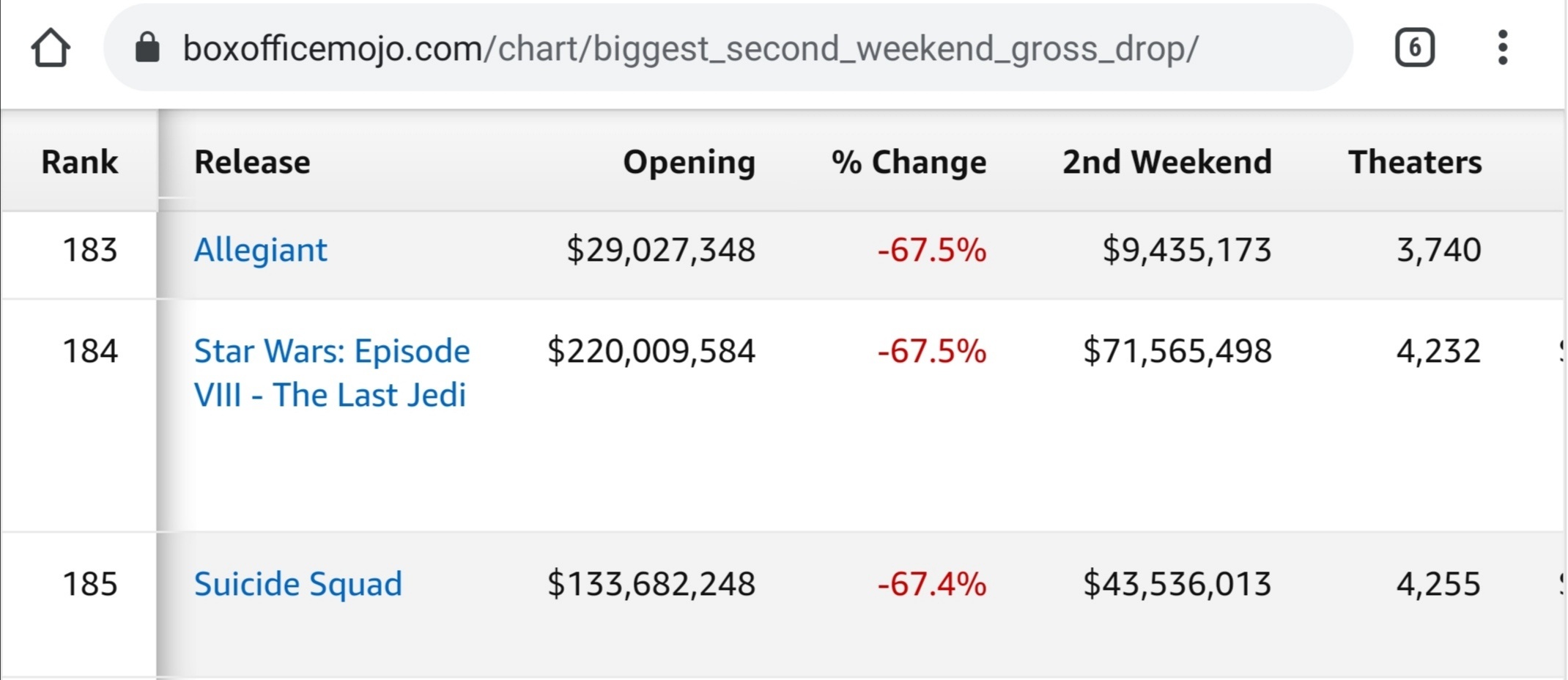The image size is (1568, 680).
Task: Select the -67.4% change for Suicide Squad
Action: tap(932, 584)
